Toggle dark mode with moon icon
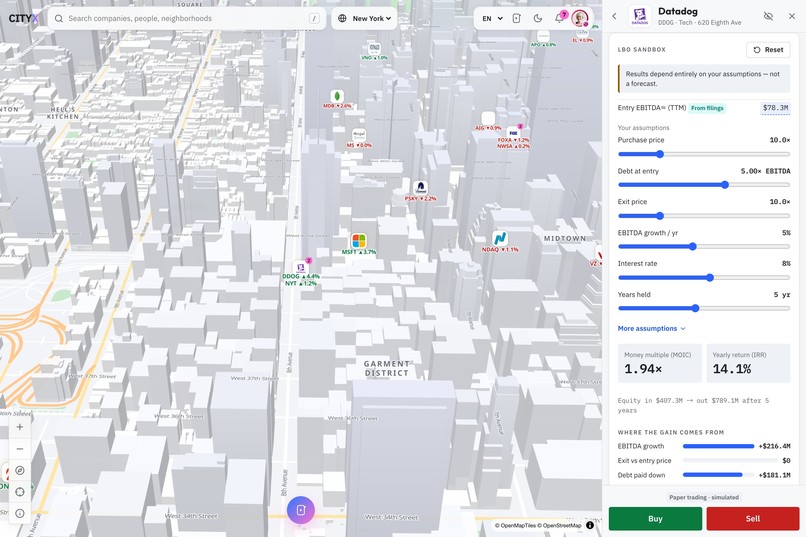 pyautogui.click(x=538, y=18)
